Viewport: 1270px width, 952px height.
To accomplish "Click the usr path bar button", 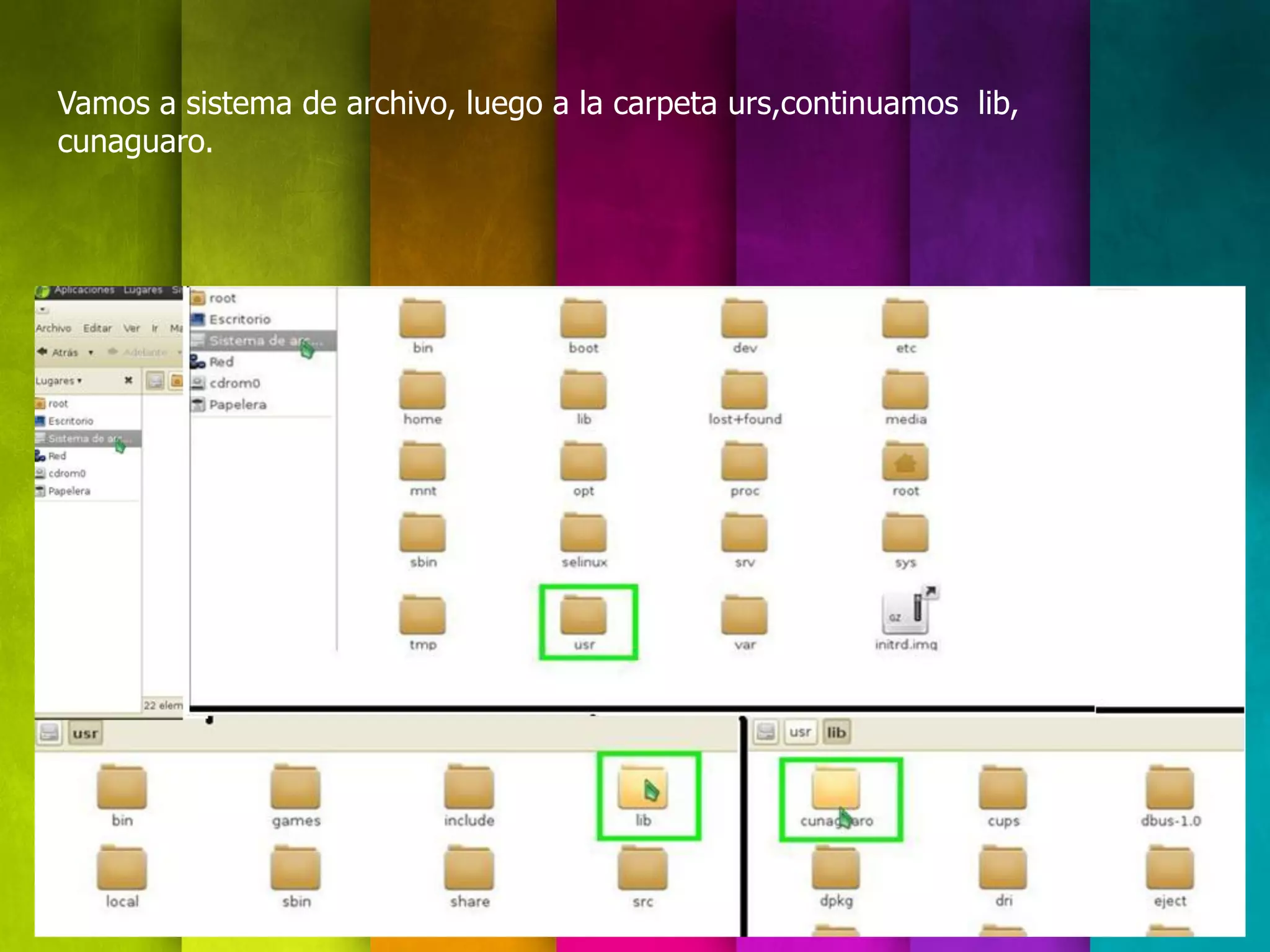I will pos(85,734).
